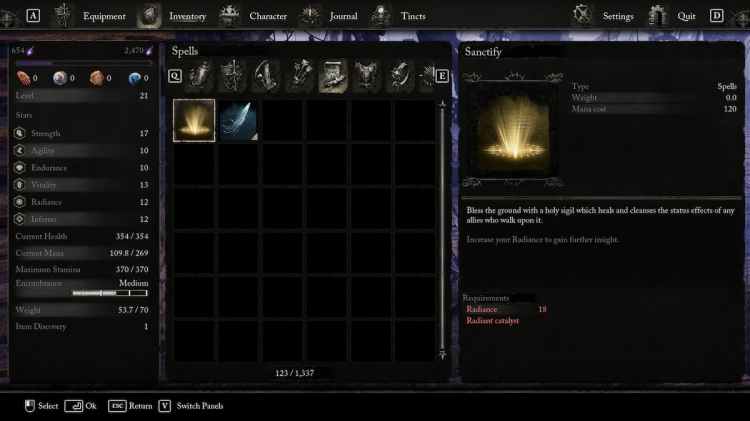Click the Encumbrance Medium bar
The width and height of the screenshot is (750, 421).
tap(110, 293)
